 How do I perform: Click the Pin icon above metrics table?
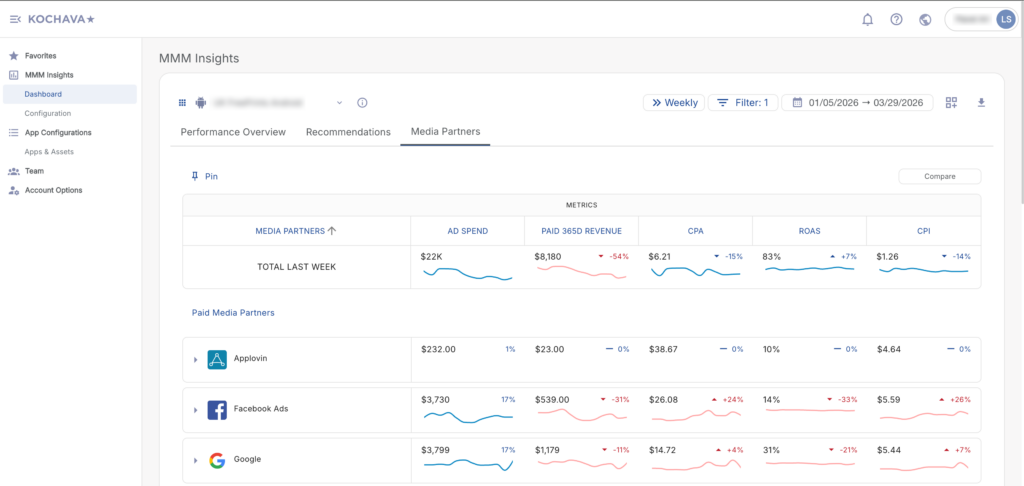196,176
